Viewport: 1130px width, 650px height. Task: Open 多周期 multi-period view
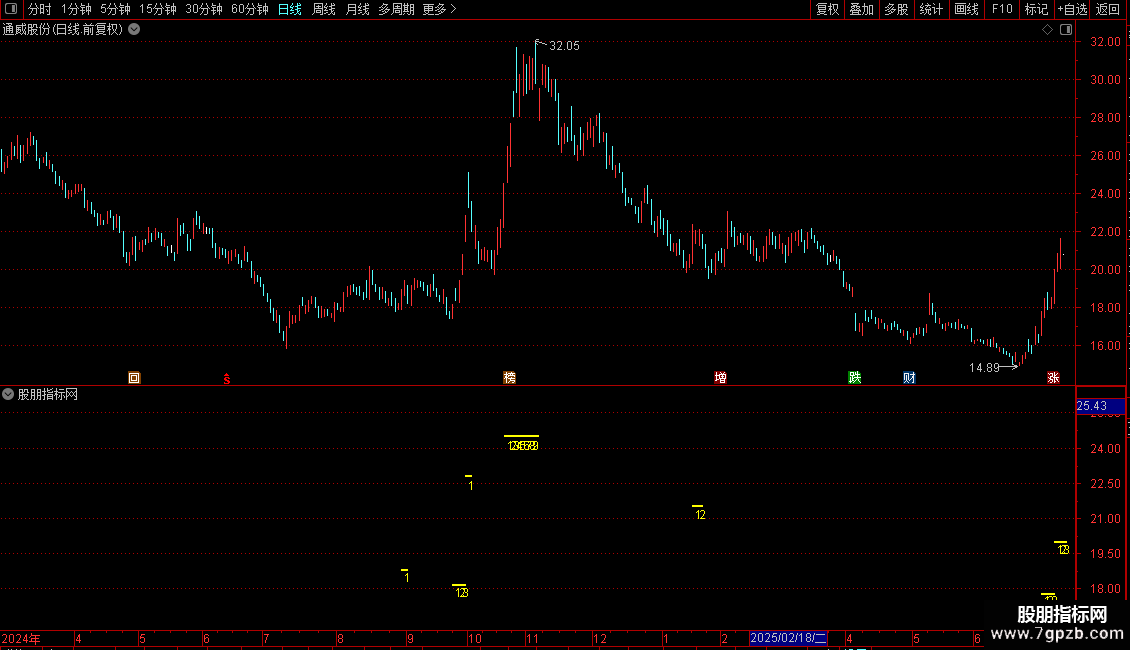[396, 9]
